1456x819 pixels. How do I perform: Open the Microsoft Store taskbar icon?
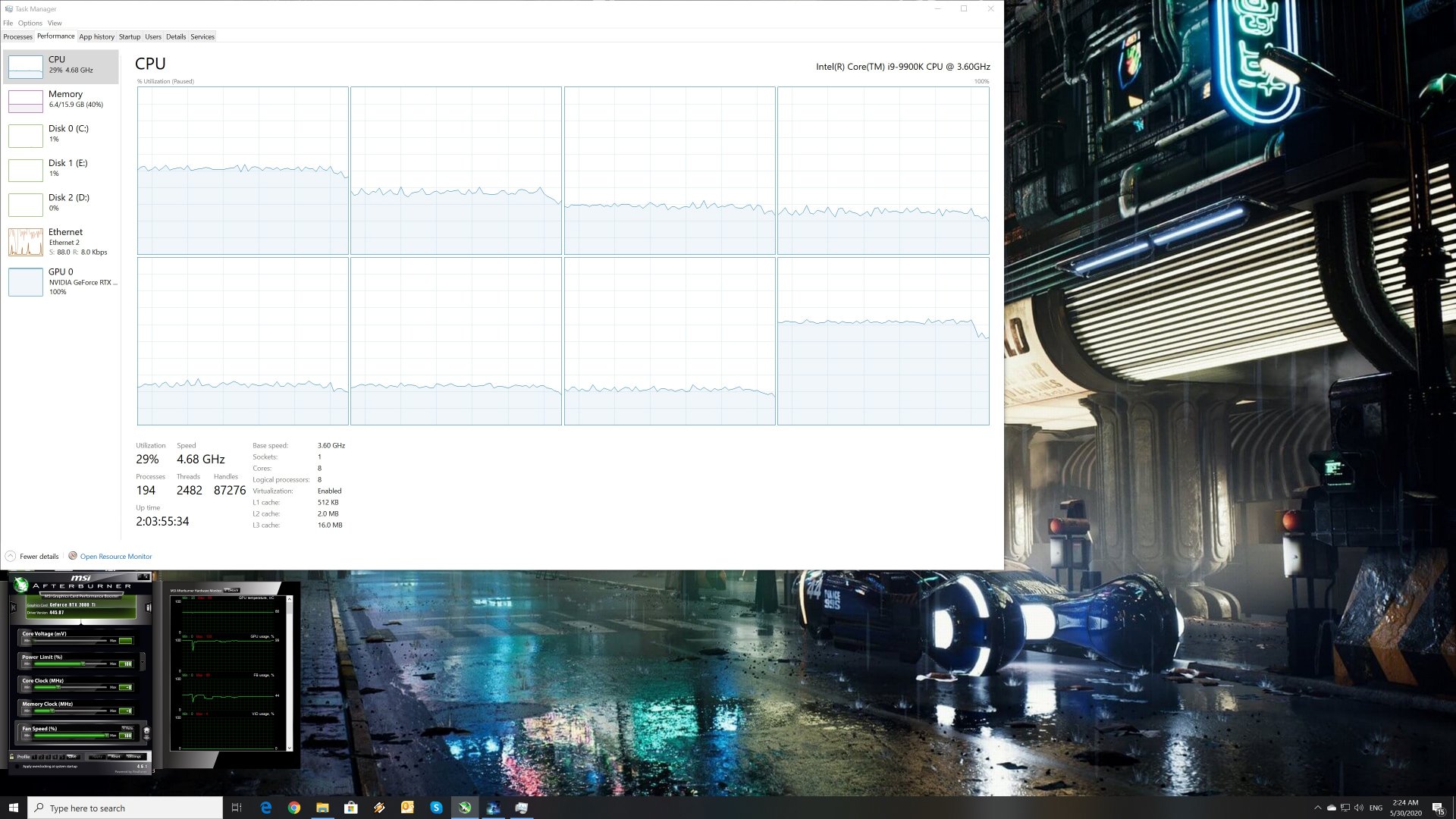point(350,808)
